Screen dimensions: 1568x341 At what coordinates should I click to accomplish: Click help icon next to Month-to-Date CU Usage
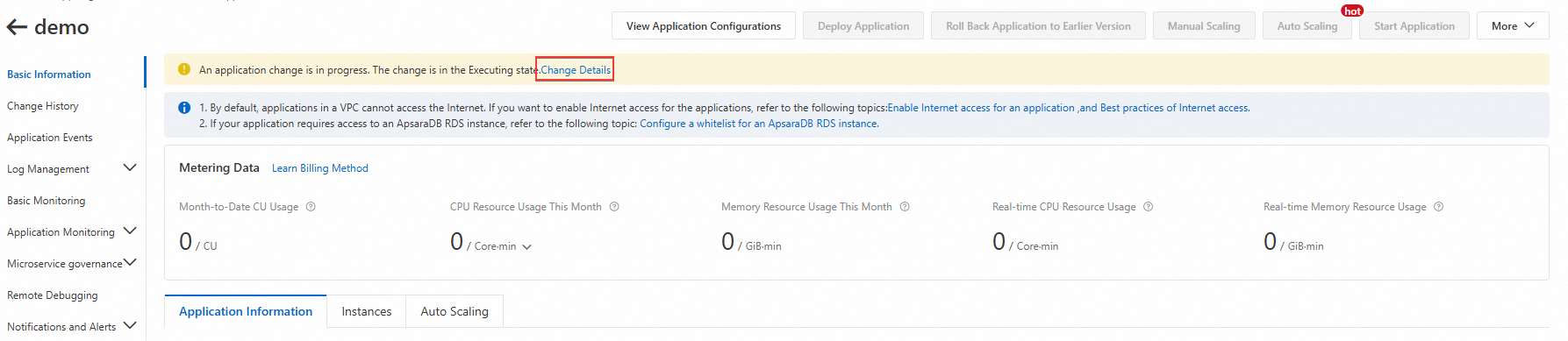click(x=311, y=207)
